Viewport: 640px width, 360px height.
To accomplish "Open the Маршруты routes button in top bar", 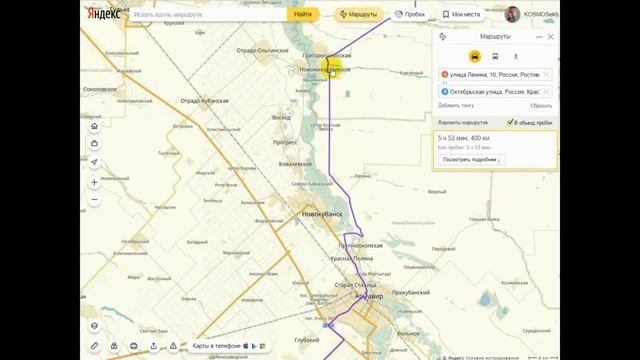I will (x=359, y=14).
